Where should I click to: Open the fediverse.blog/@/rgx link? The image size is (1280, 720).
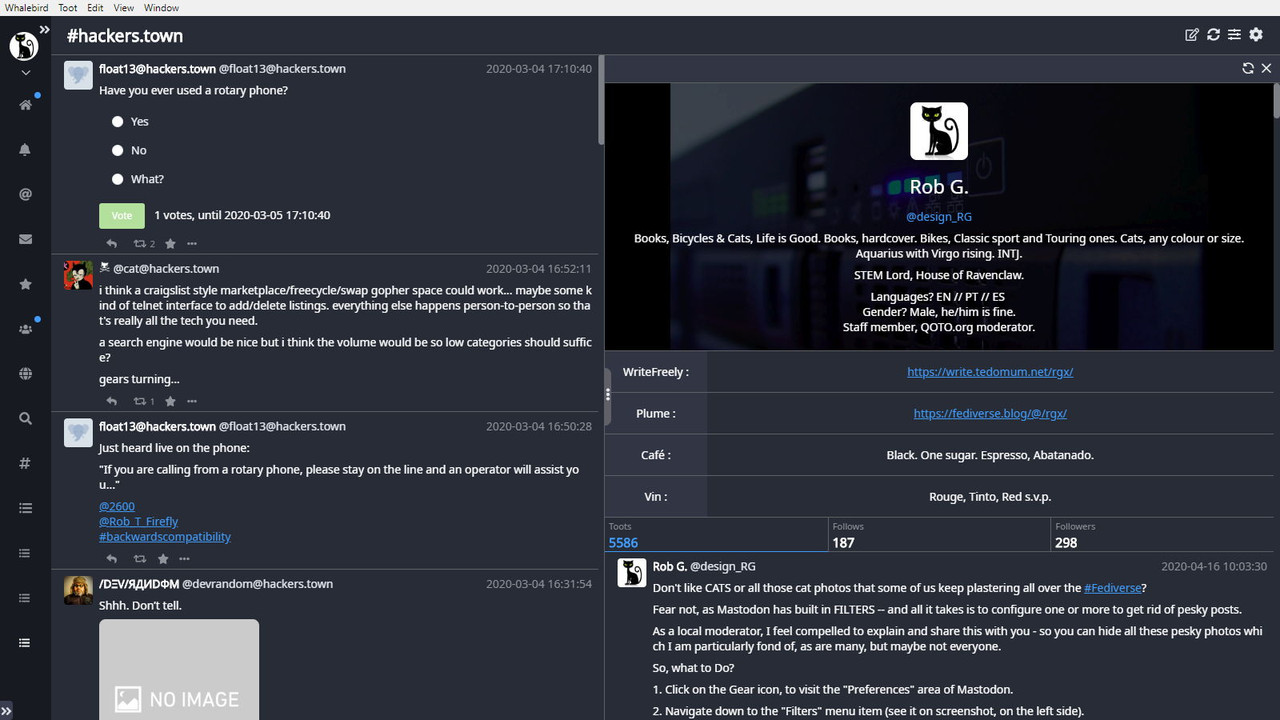coord(990,413)
